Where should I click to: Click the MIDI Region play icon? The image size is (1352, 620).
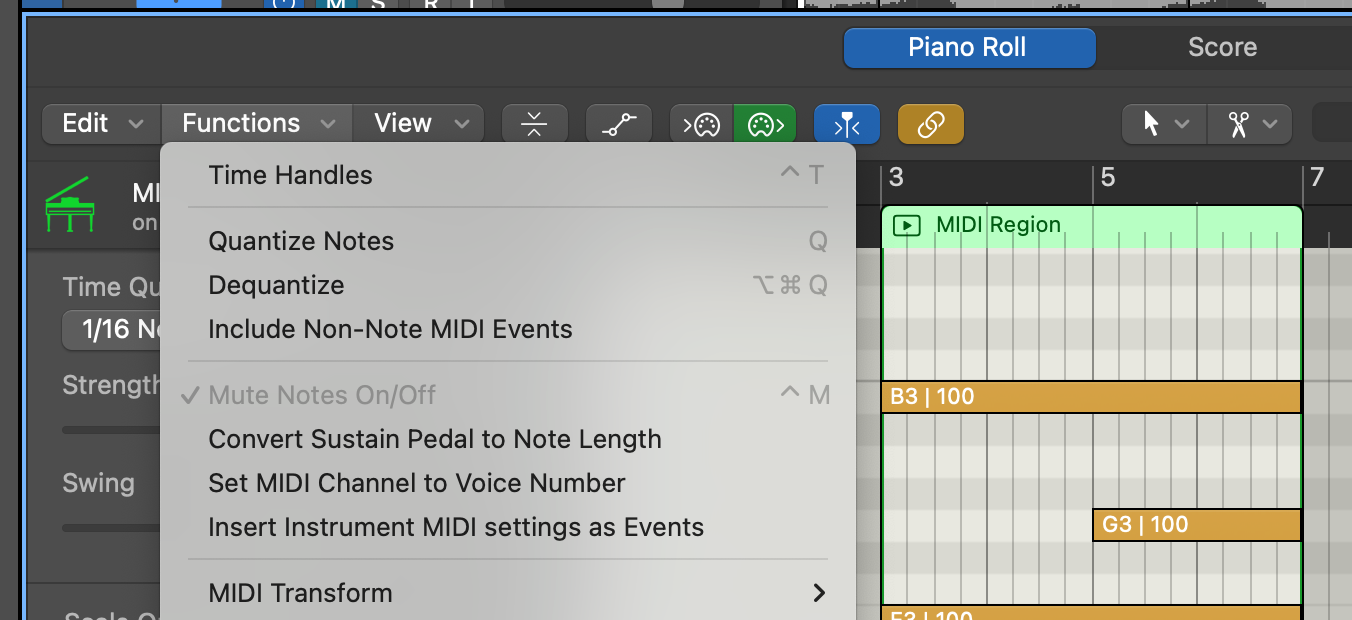click(x=906, y=225)
